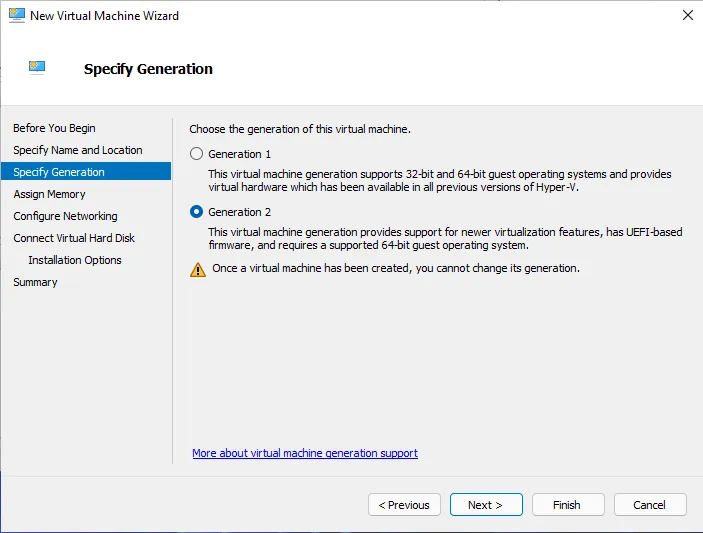The width and height of the screenshot is (703, 533).
Task: Click Next to continue the wizard
Action: (486, 505)
